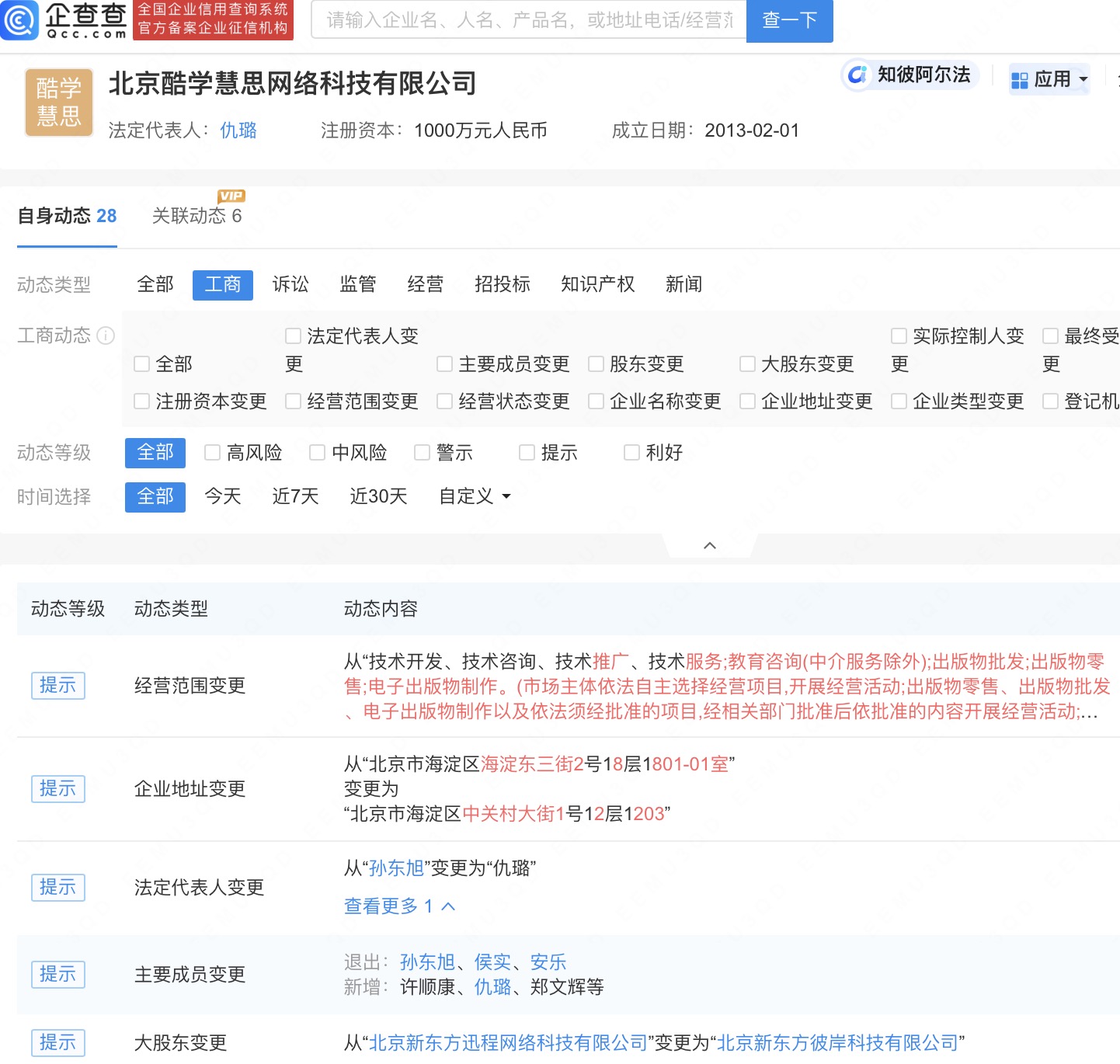This screenshot has width=1120, height=1064.
Task: Check 高风险 level checkbox
Action: 213,453
